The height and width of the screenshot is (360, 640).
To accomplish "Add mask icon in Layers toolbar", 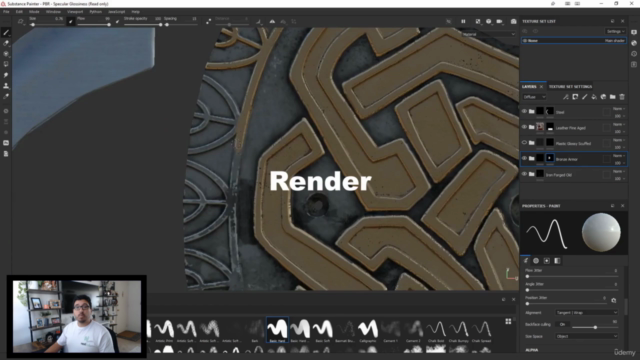I will pyautogui.click(x=575, y=97).
